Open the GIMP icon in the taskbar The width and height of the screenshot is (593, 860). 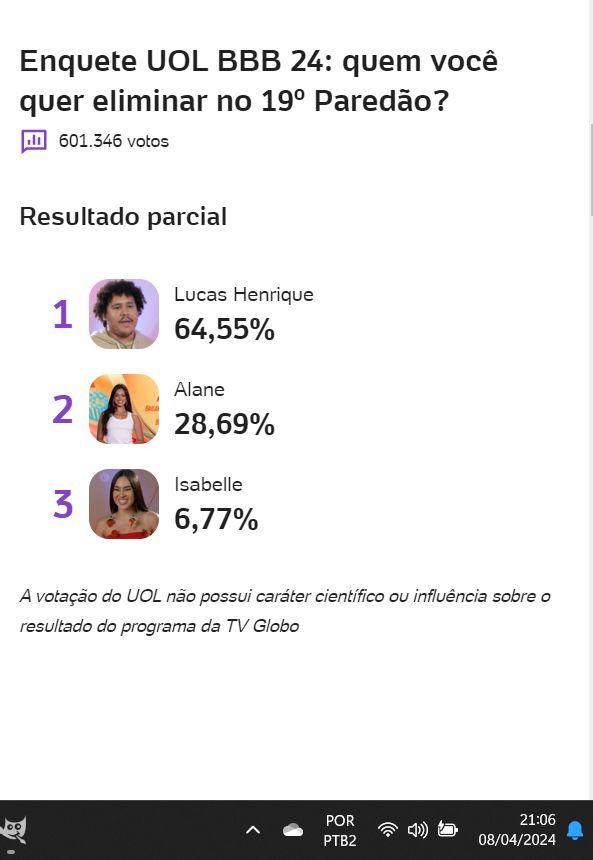(x=14, y=830)
